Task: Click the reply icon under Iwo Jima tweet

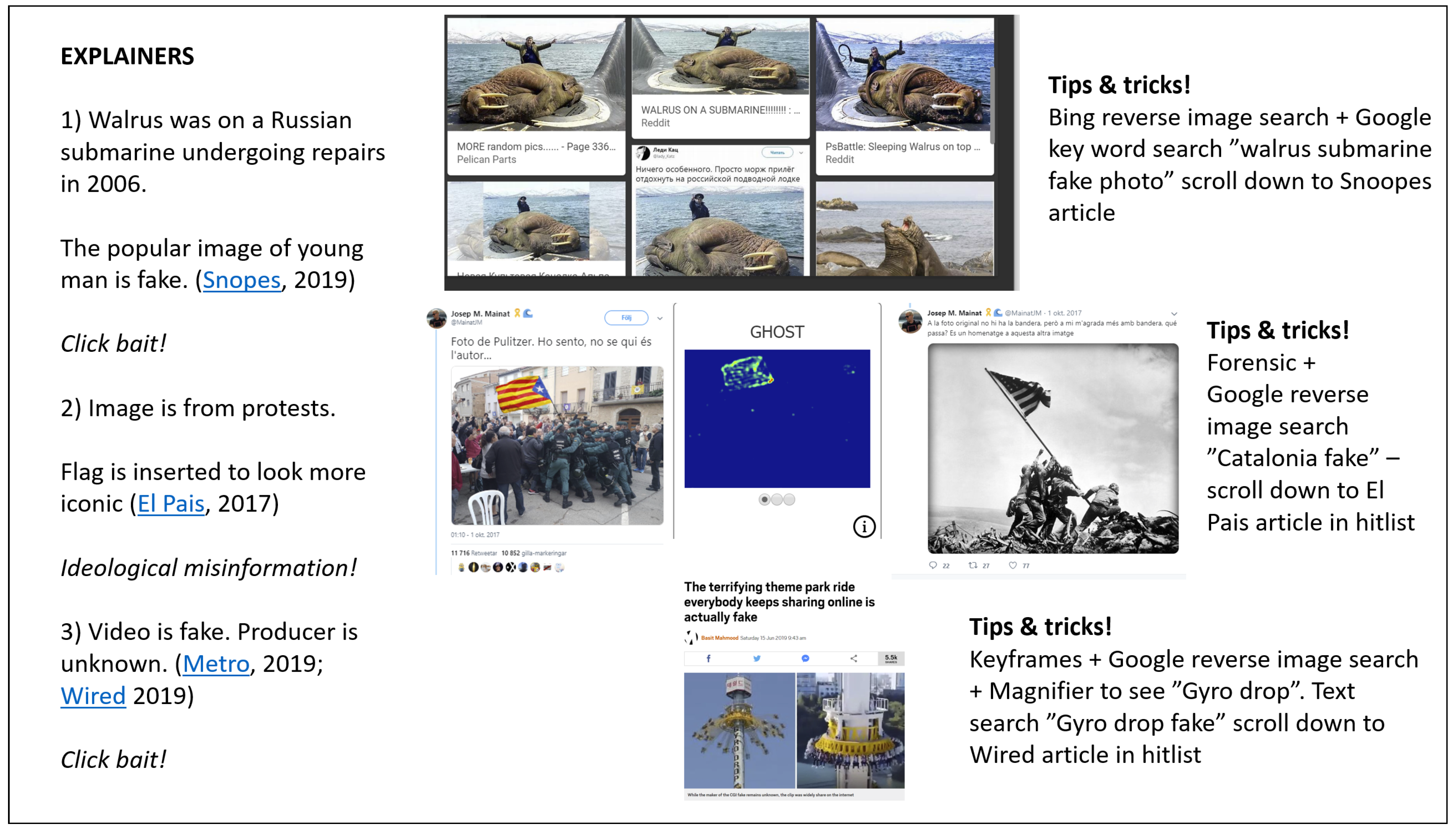Action: [933, 565]
